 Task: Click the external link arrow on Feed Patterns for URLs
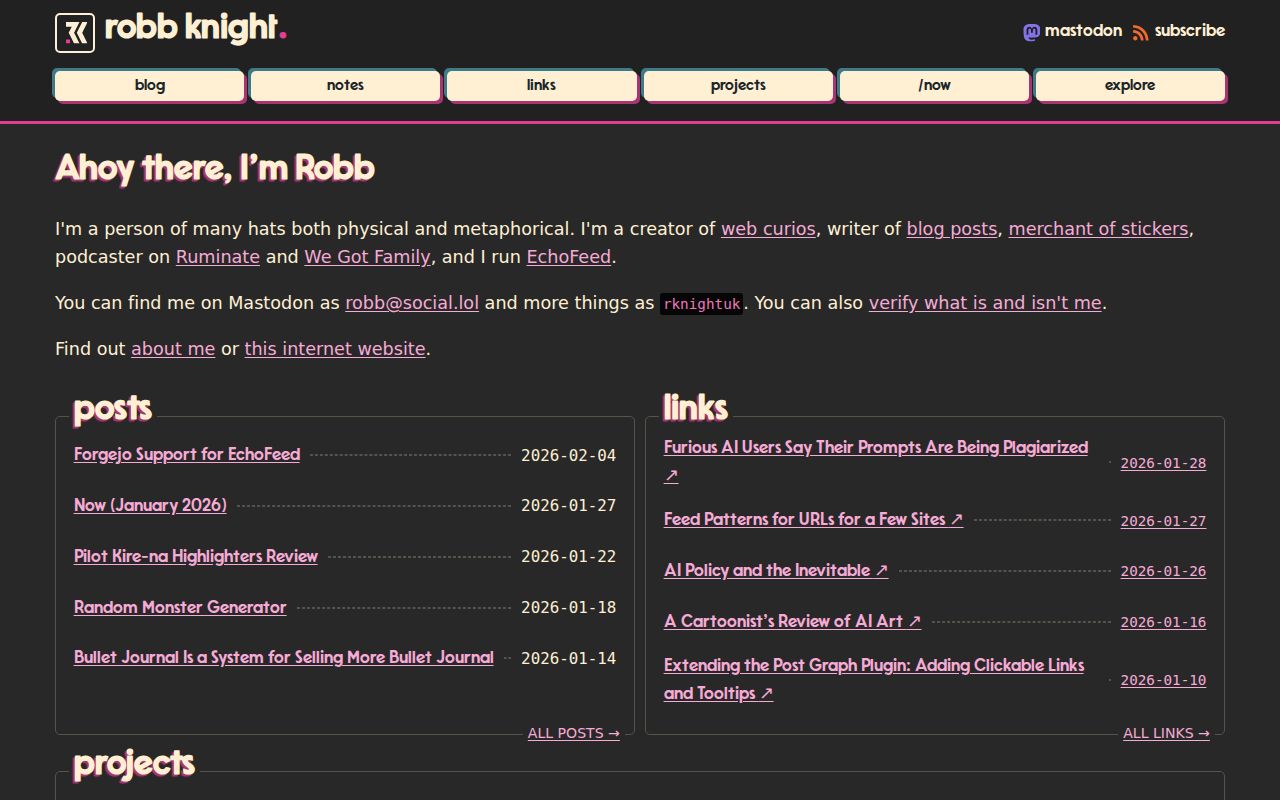[957, 519]
